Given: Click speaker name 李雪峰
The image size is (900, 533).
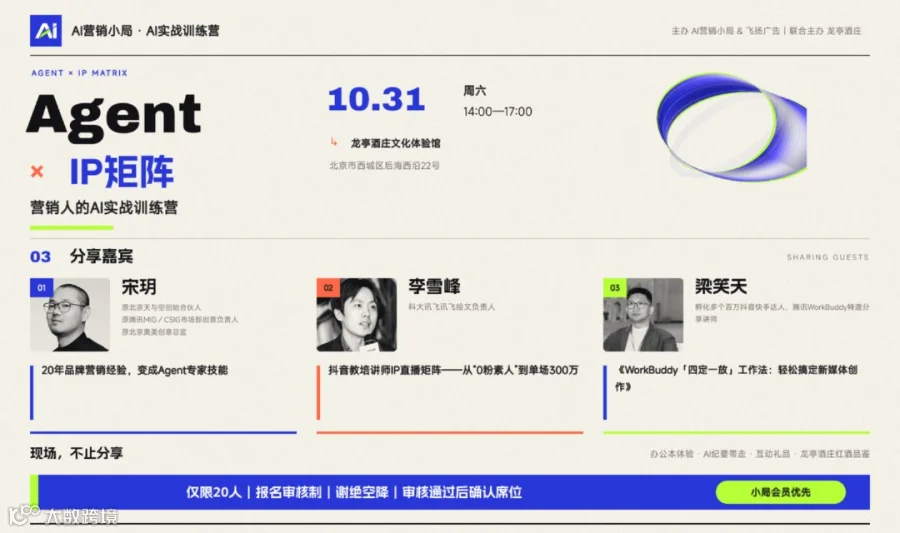Looking at the screenshot, I should pos(434,286).
